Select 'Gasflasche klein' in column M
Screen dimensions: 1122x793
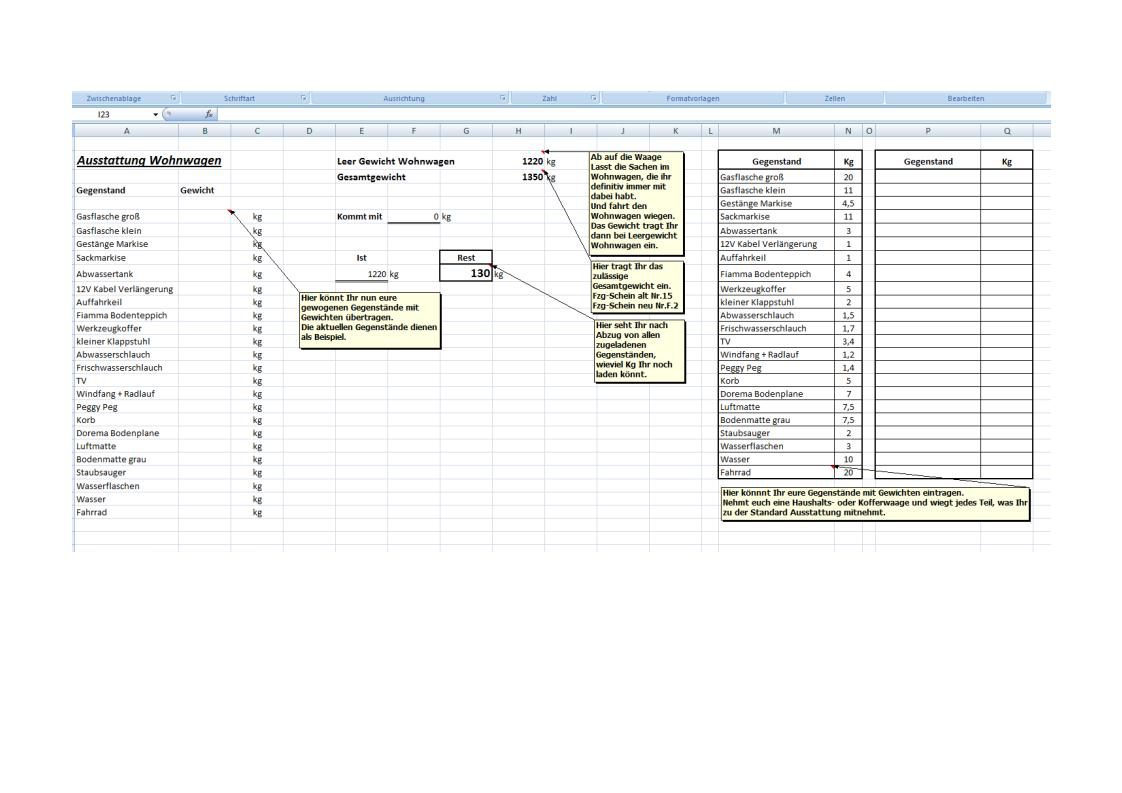(x=753, y=190)
